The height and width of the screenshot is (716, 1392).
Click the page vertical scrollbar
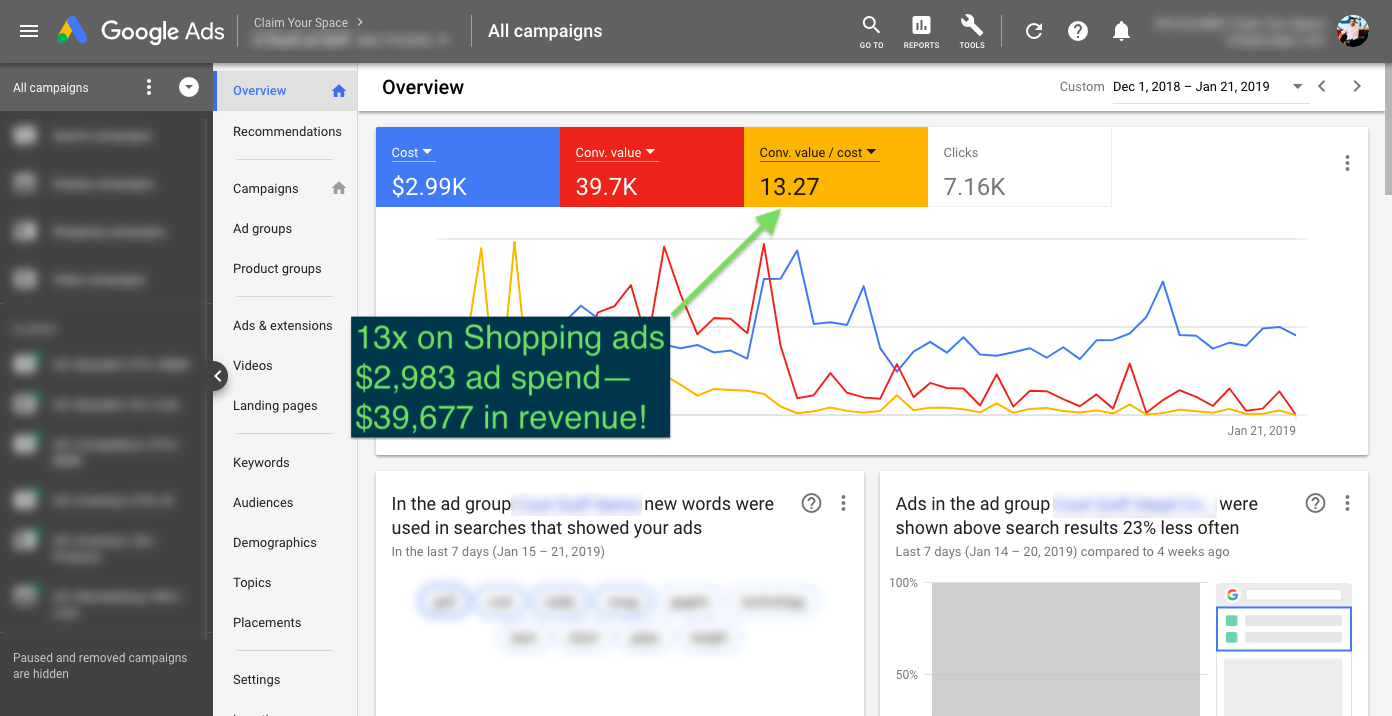pos(1387,130)
